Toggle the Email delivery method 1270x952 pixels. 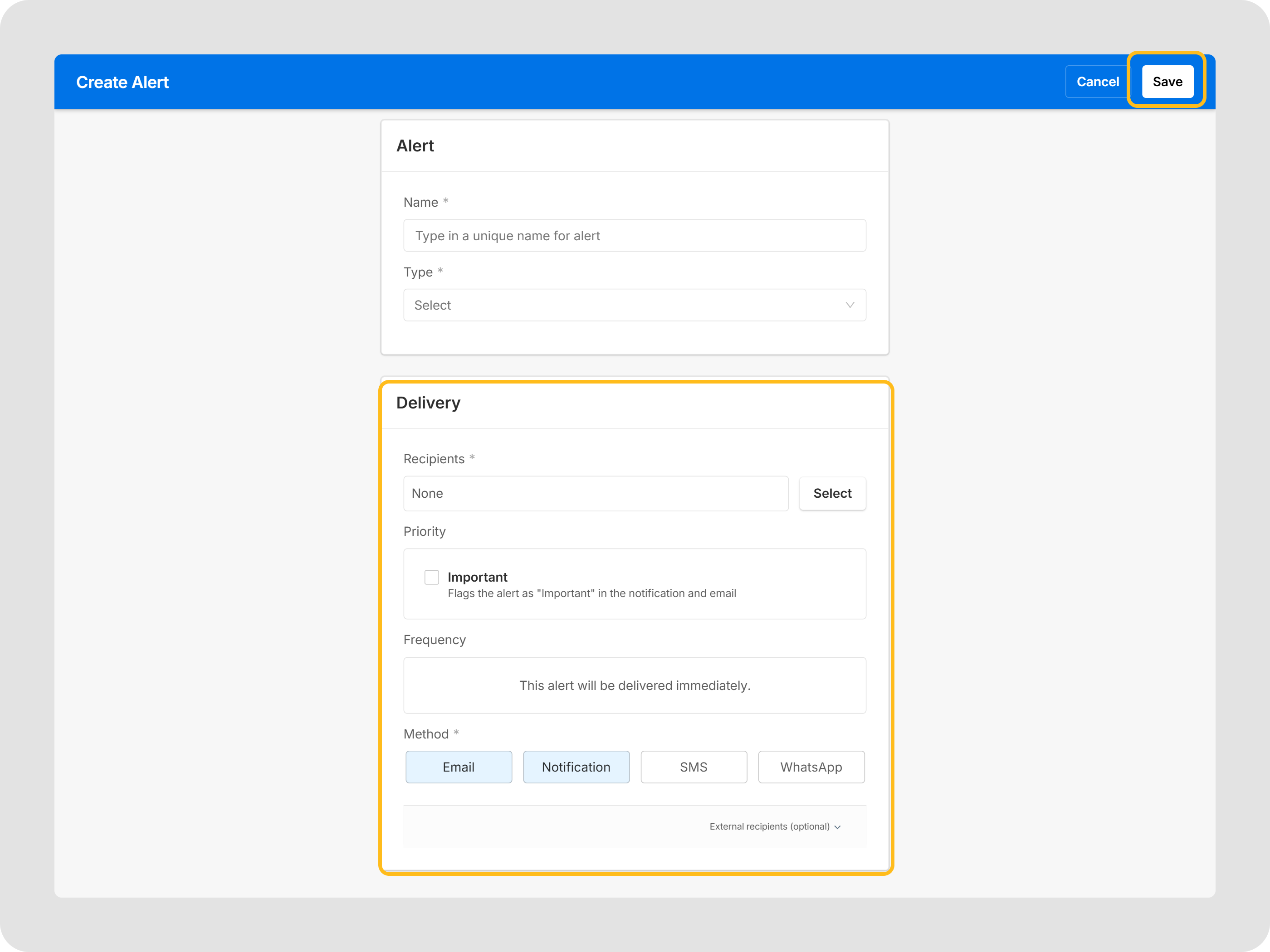tap(458, 767)
